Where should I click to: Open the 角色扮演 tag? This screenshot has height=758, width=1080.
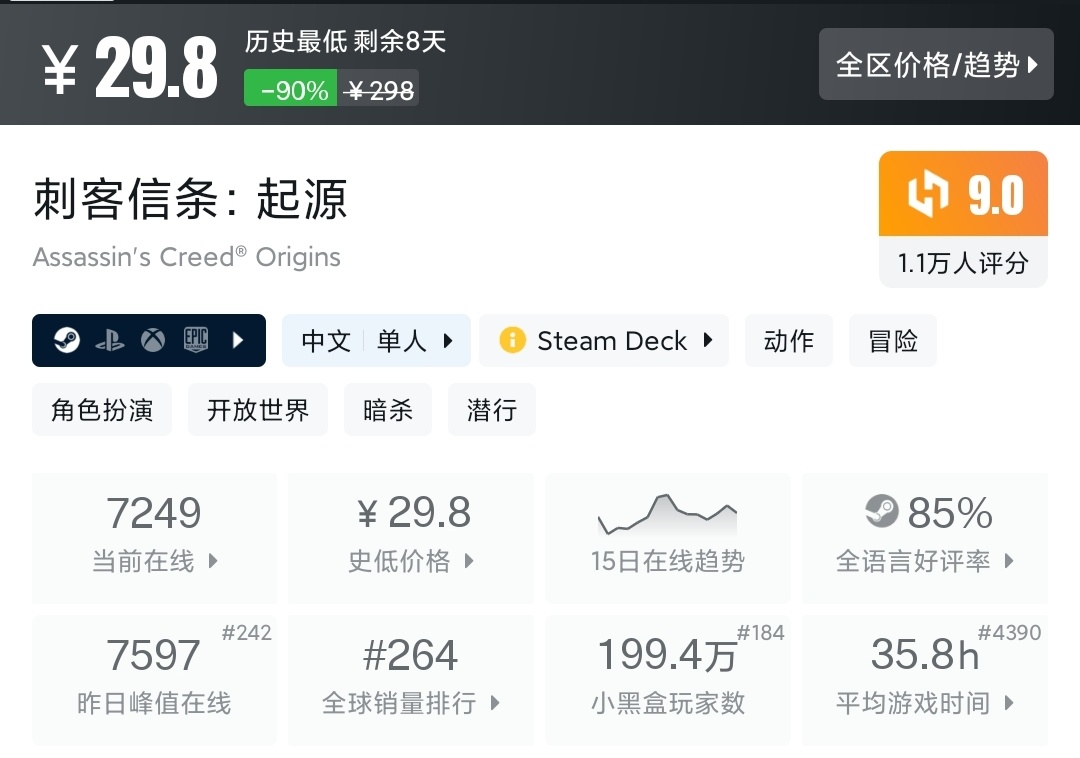tap(102, 410)
